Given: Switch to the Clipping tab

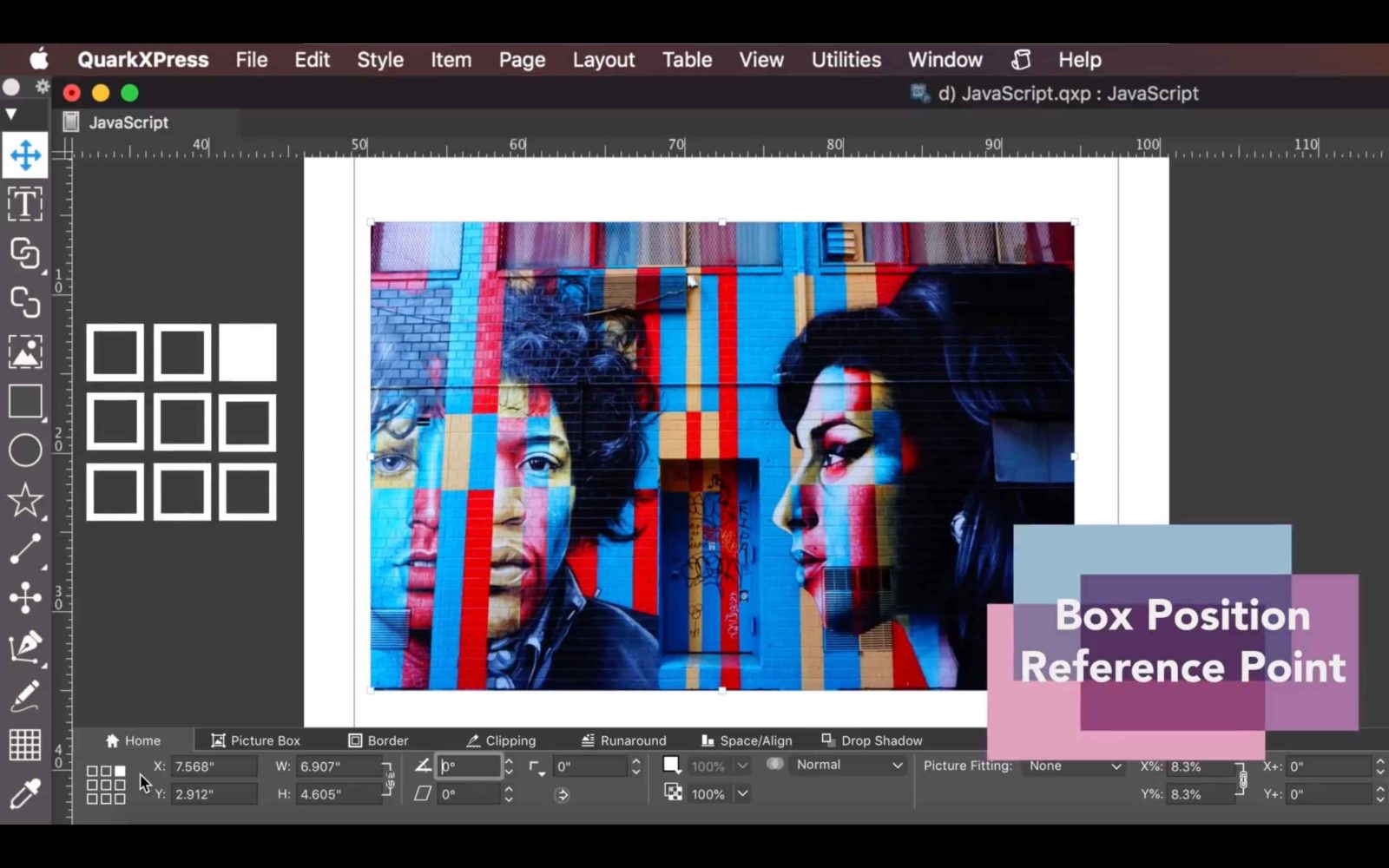Looking at the screenshot, I should [510, 740].
